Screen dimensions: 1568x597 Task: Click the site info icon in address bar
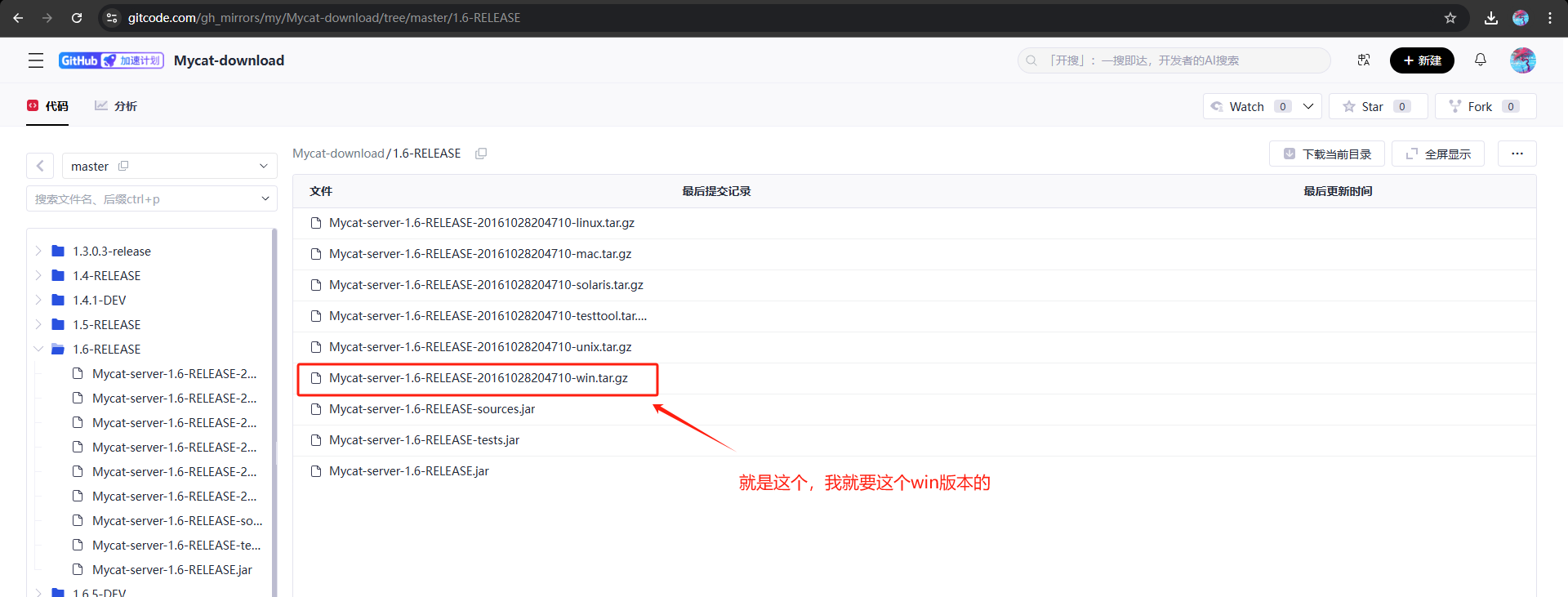(112, 17)
